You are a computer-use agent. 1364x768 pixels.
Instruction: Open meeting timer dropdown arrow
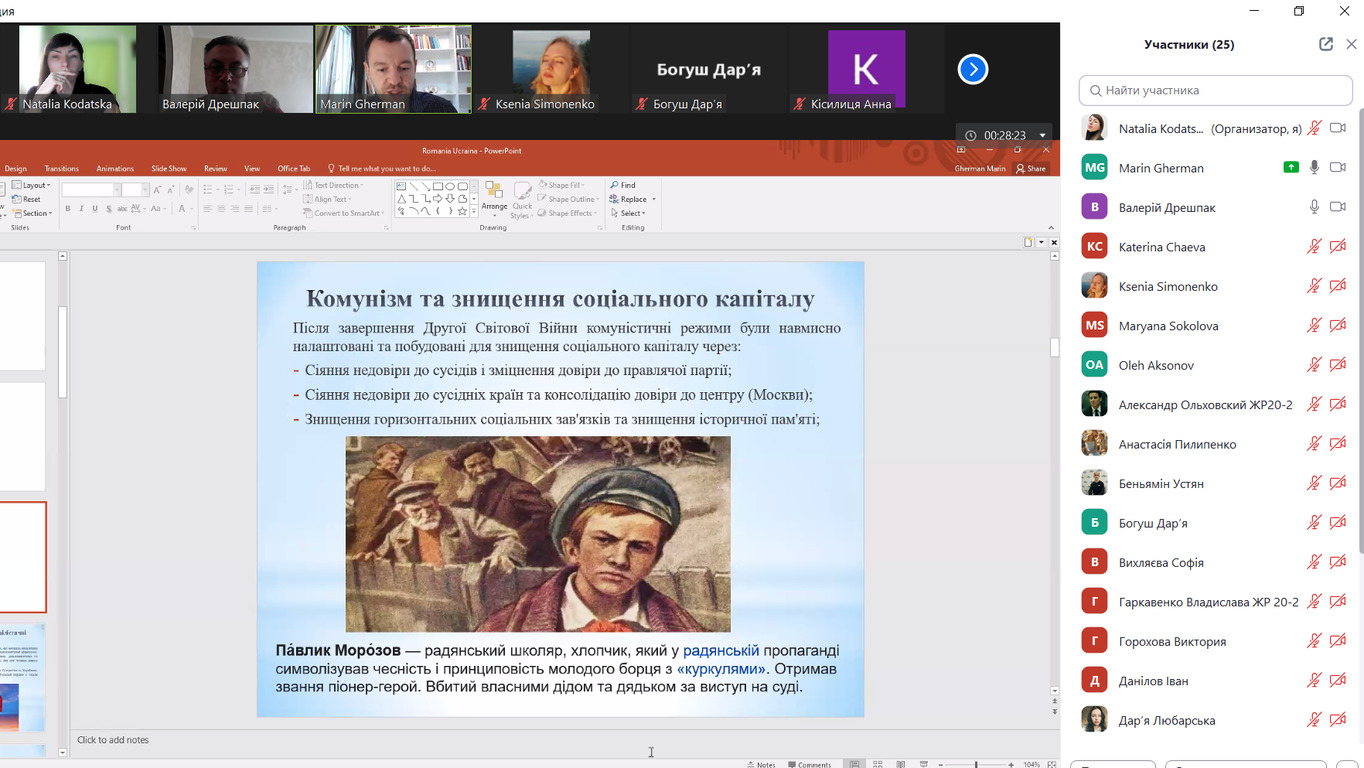tap(1042, 135)
